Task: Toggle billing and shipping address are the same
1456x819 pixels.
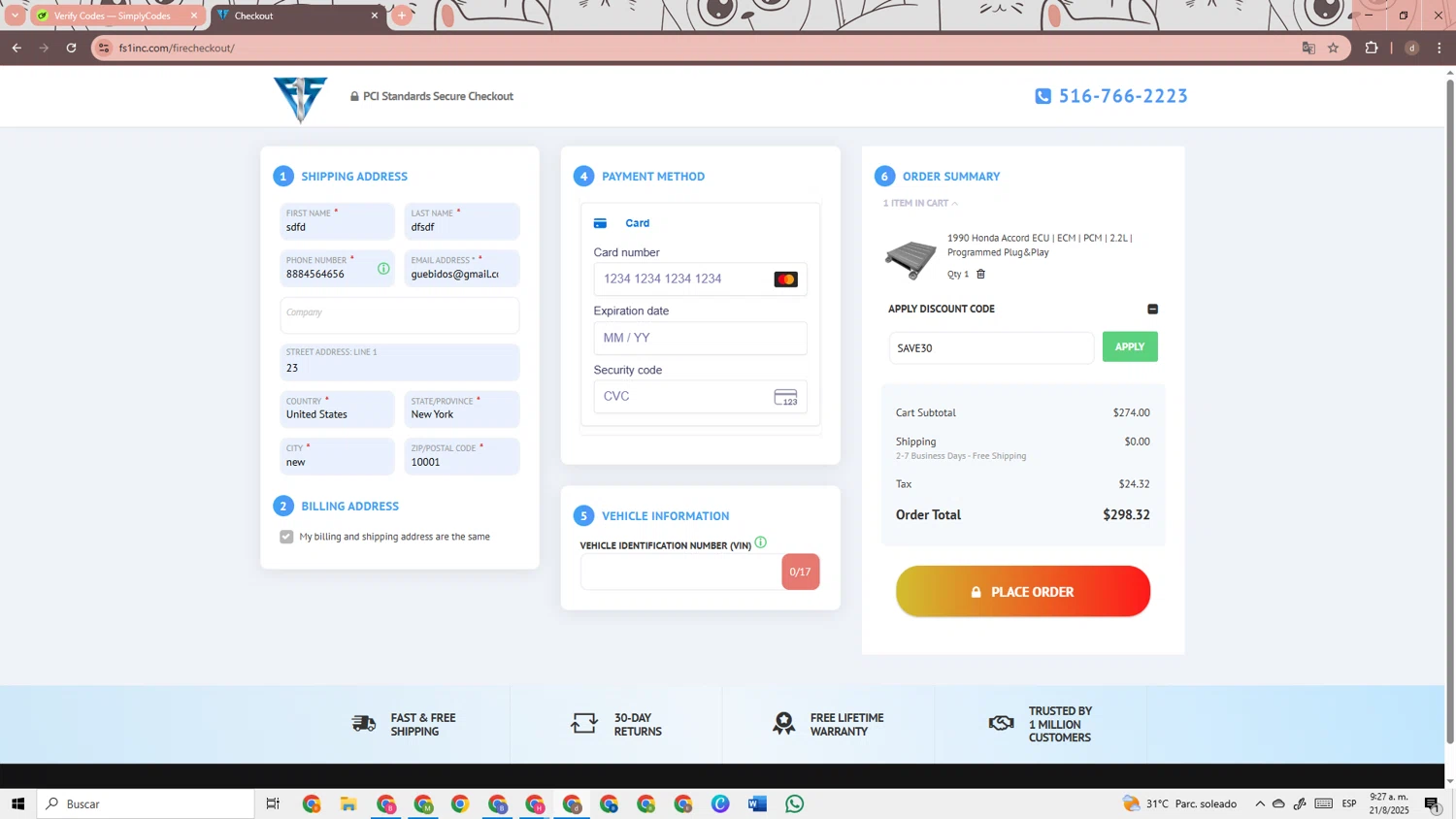Action: [286, 537]
